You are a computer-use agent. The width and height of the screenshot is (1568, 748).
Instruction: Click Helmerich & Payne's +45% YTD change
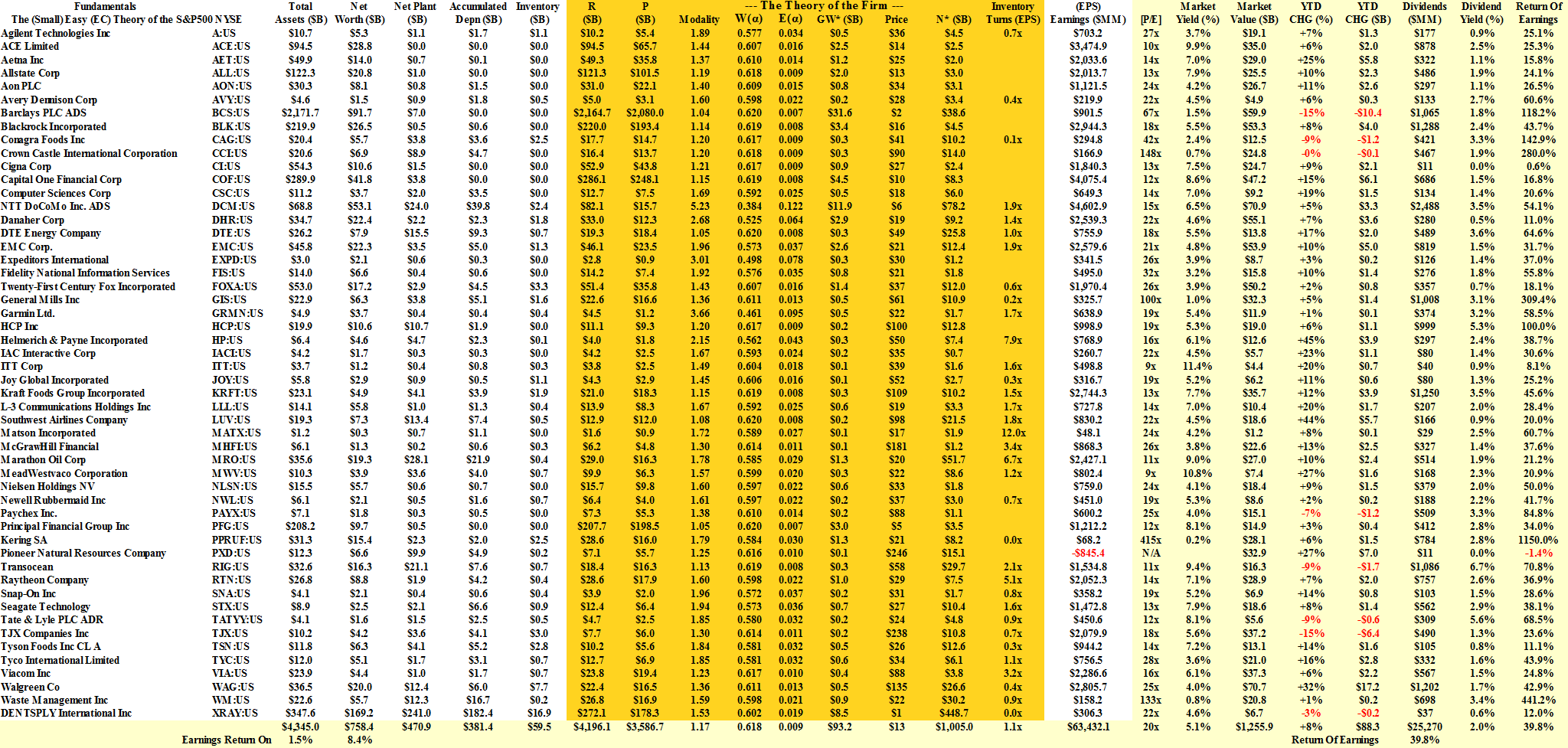pos(1311,340)
